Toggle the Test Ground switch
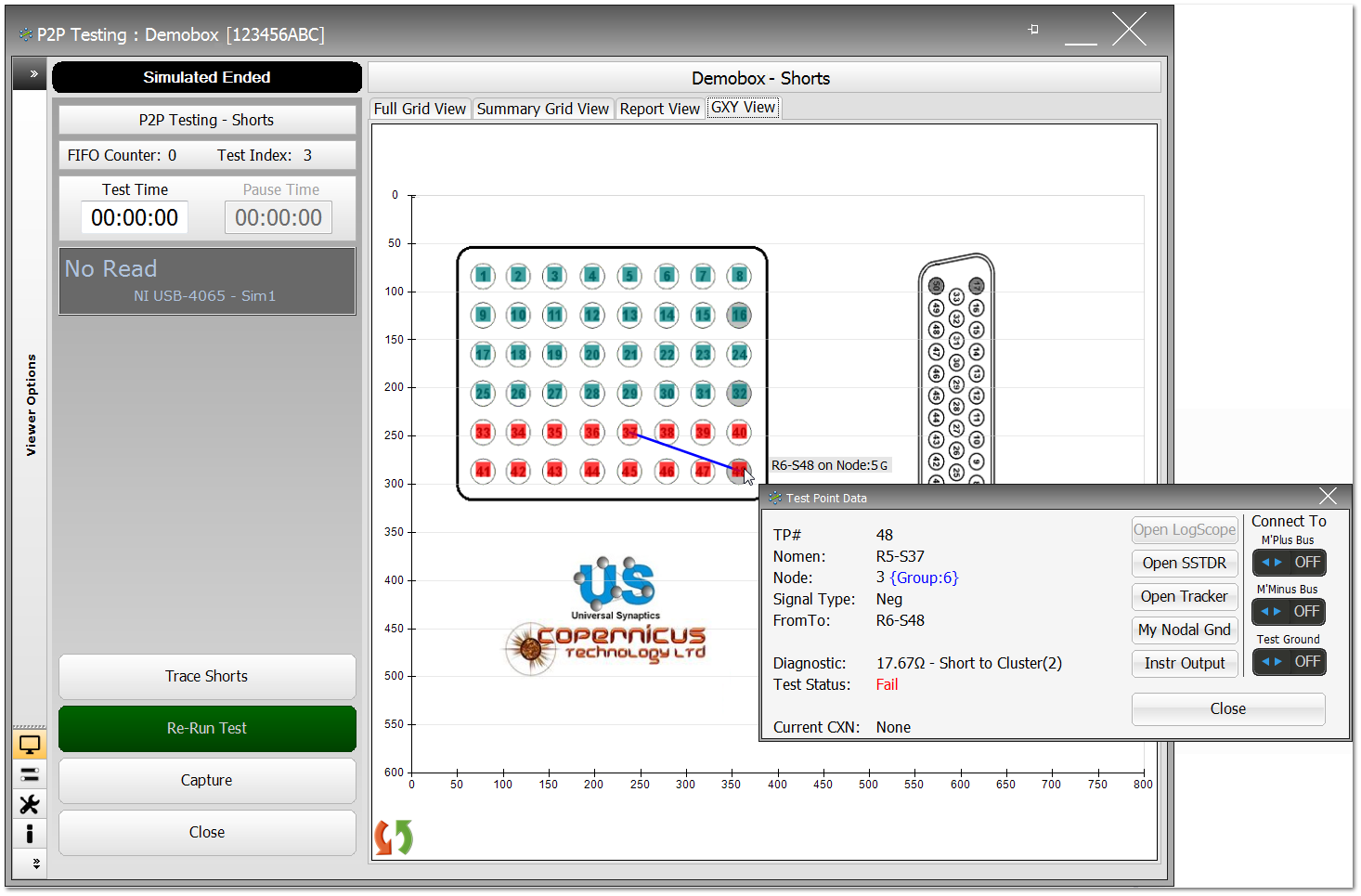This screenshot has height=896, width=1361. point(1289,662)
